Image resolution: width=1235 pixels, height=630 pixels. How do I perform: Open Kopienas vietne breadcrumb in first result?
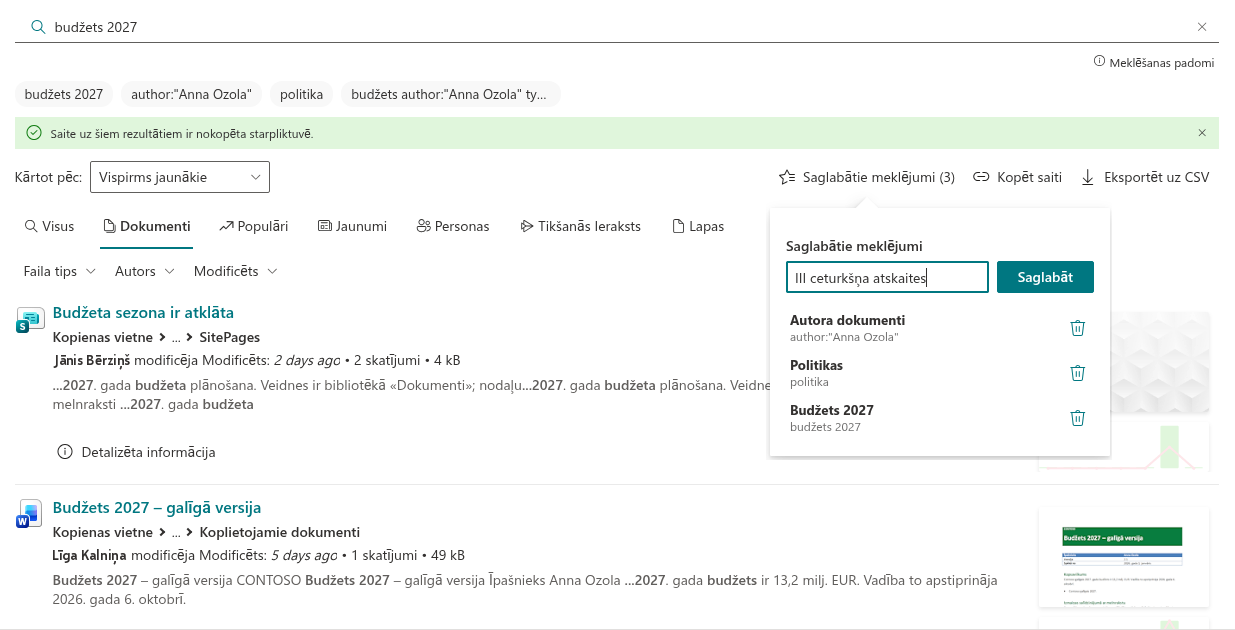(x=103, y=337)
